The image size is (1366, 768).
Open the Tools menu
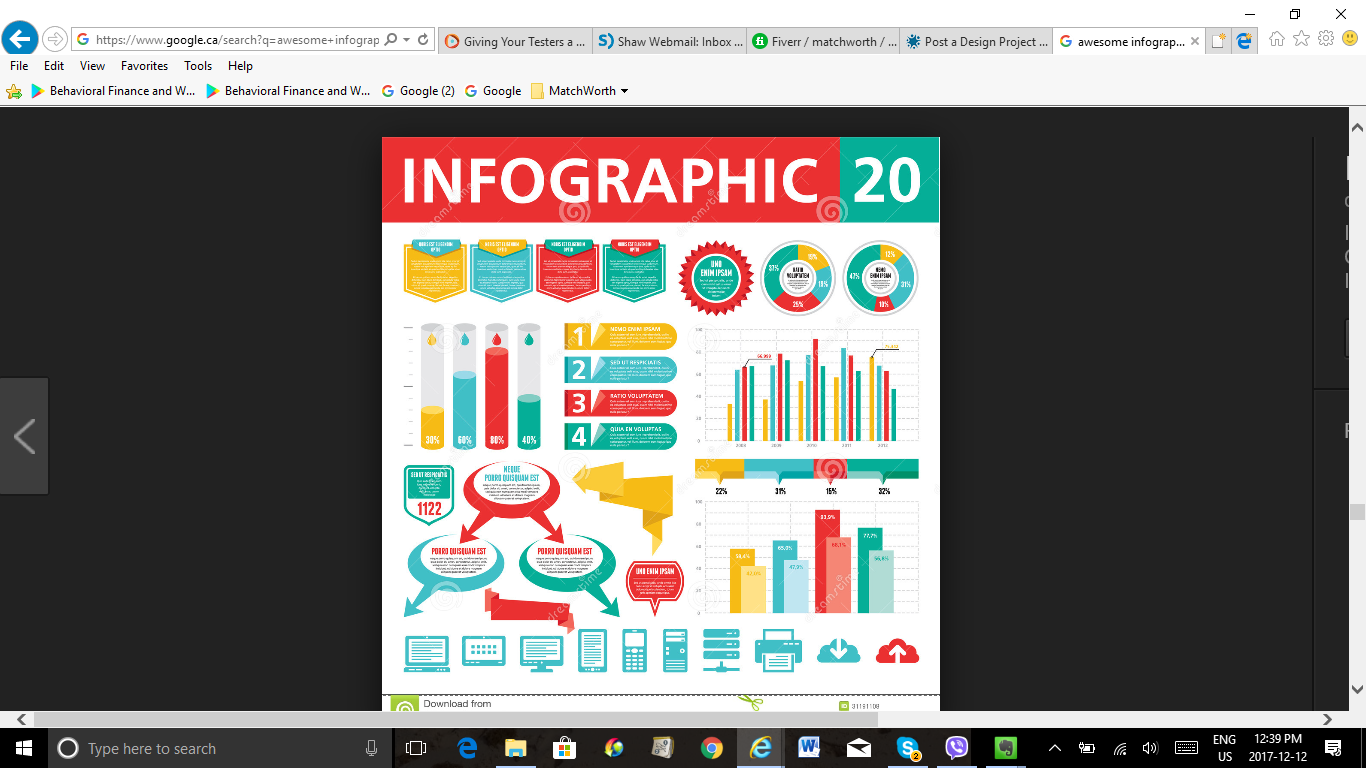coord(198,66)
